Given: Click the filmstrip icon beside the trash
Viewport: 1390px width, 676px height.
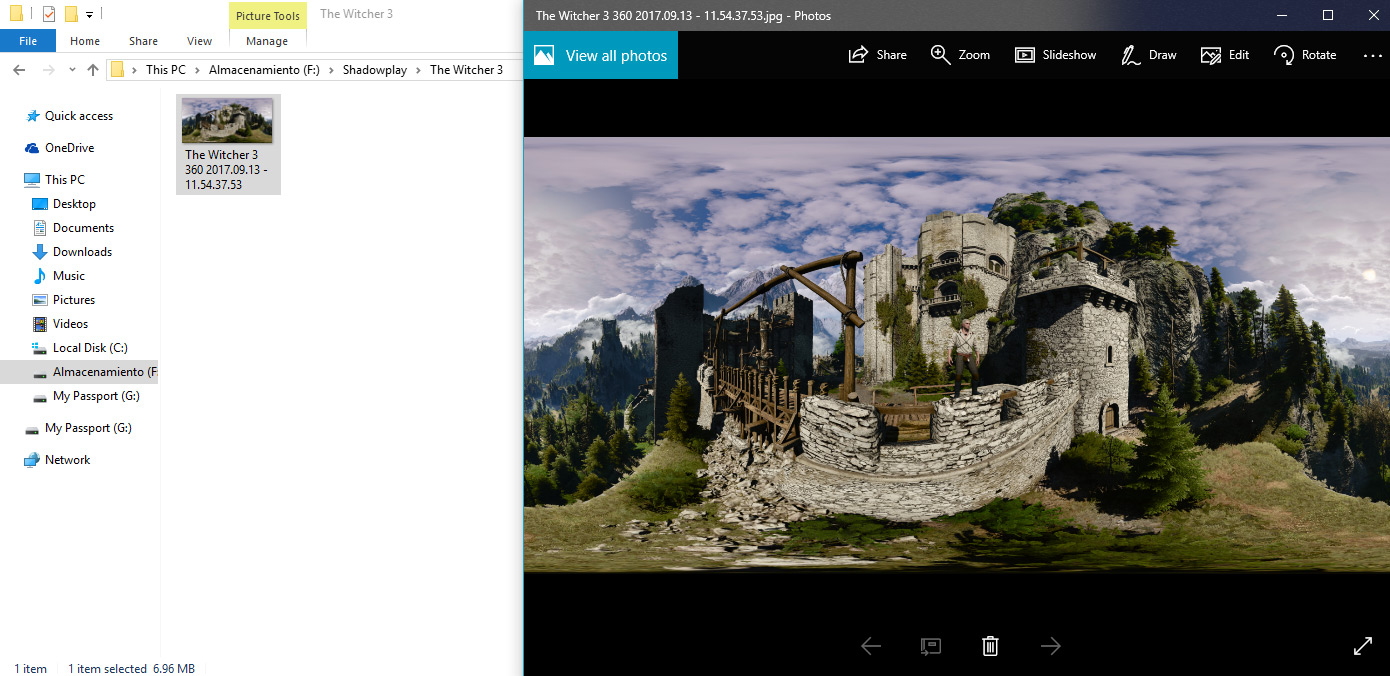Looking at the screenshot, I should [x=930, y=646].
